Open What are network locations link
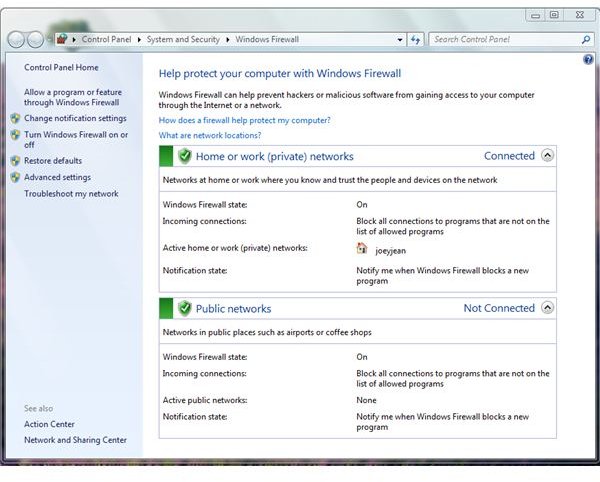Screen dimensions: 600x482 coord(210,135)
